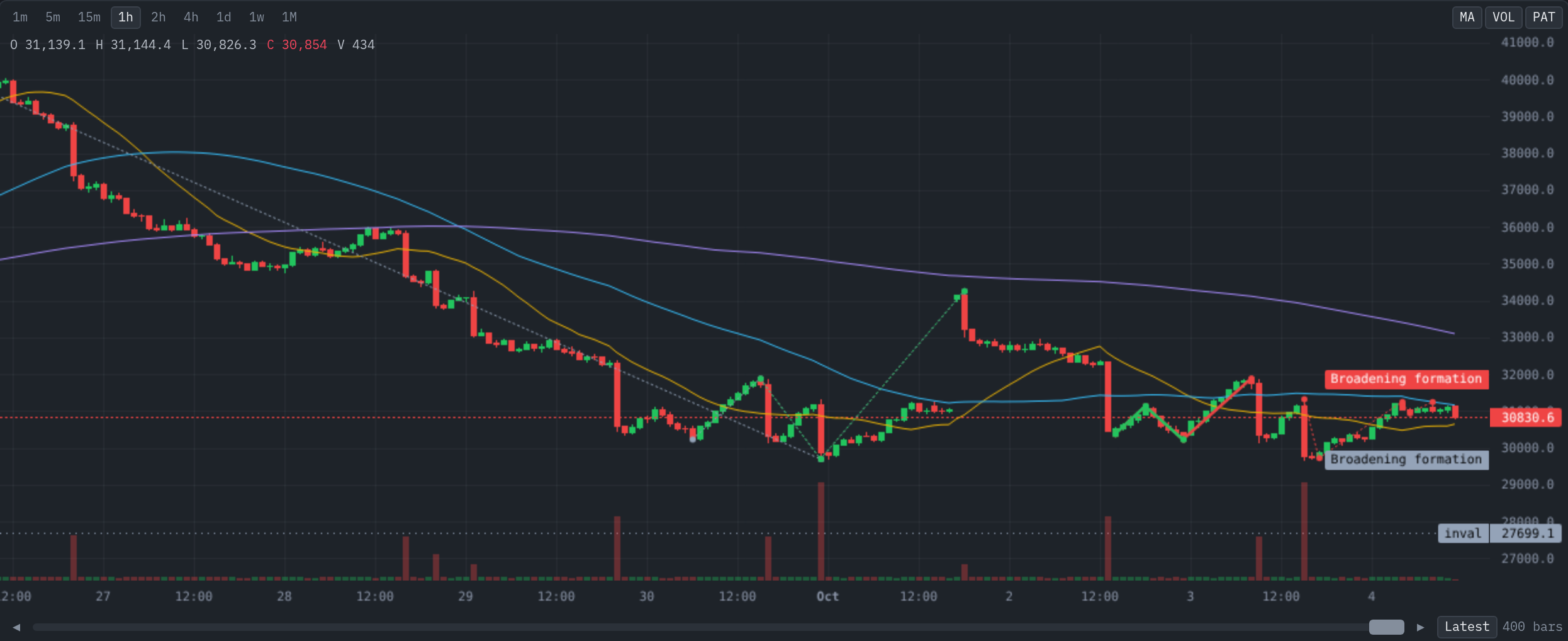
Task: Click the 41000.0 price axis label
Action: point(1528,42)
